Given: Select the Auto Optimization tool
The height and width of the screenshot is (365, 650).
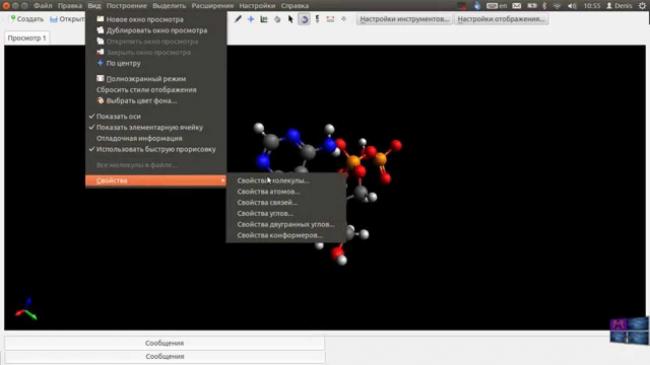Looking at the screenshot, I should click(x=317, y=19).
